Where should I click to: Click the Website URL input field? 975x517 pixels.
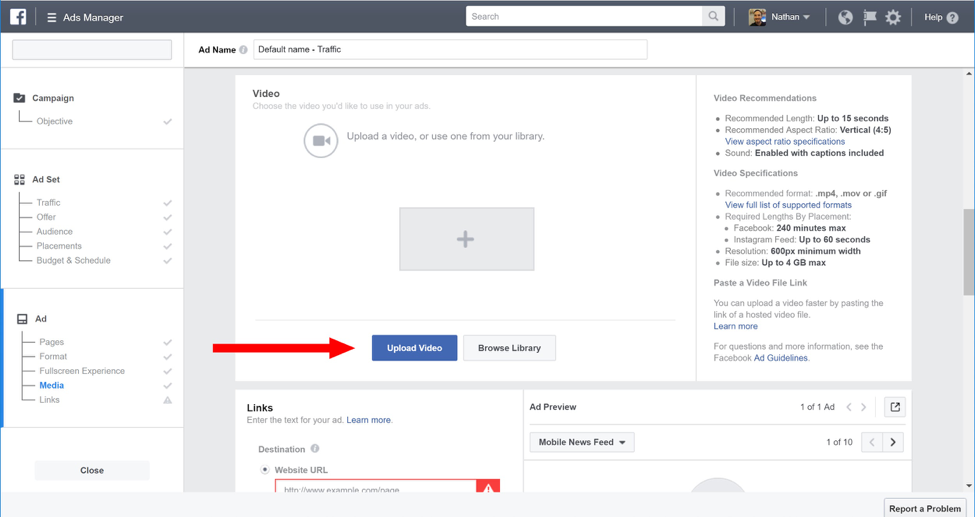click(x=376, y=486)
